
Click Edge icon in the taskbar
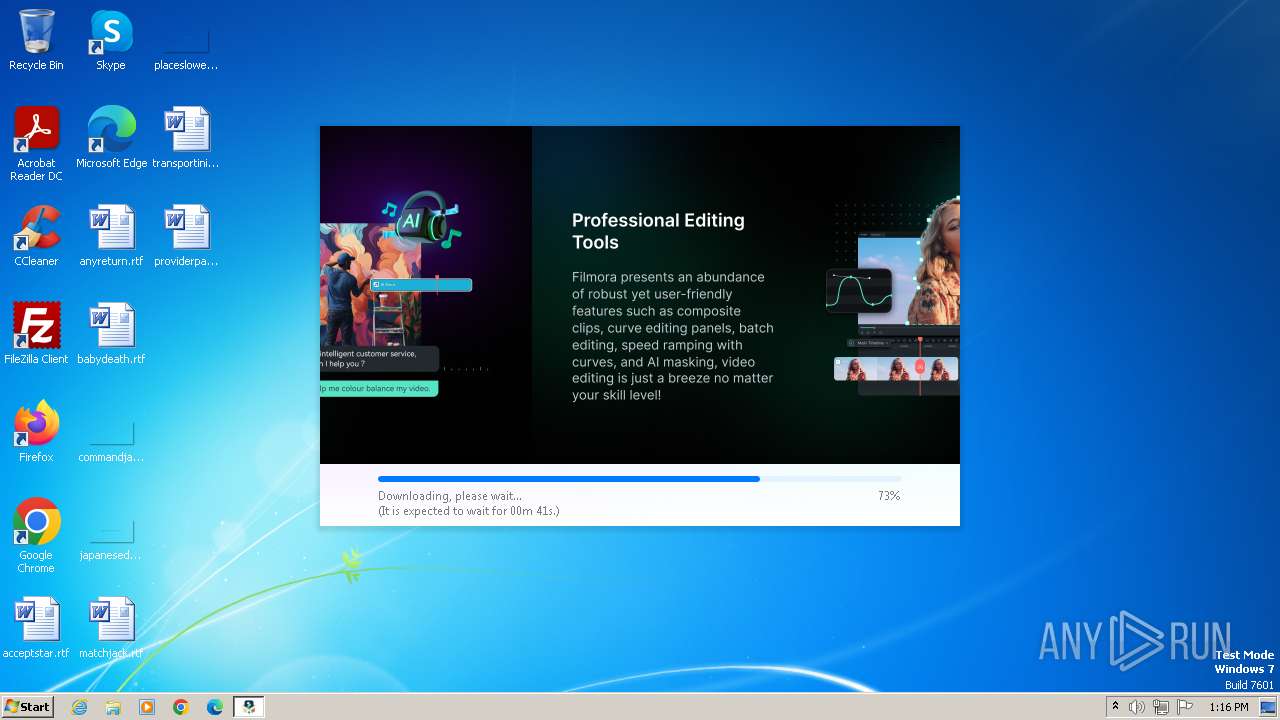coord(215,707)
